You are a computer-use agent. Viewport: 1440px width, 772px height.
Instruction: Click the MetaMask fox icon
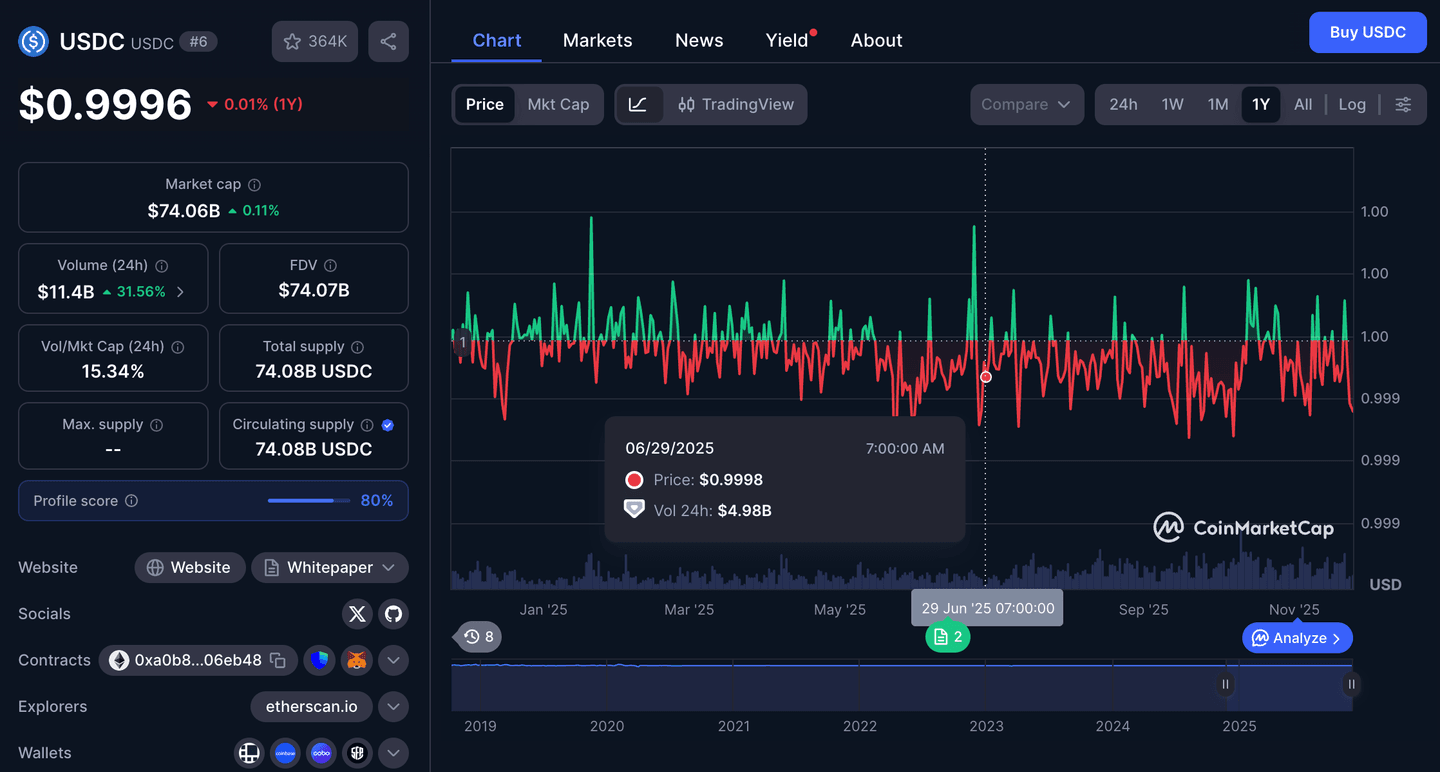point(356,660)
